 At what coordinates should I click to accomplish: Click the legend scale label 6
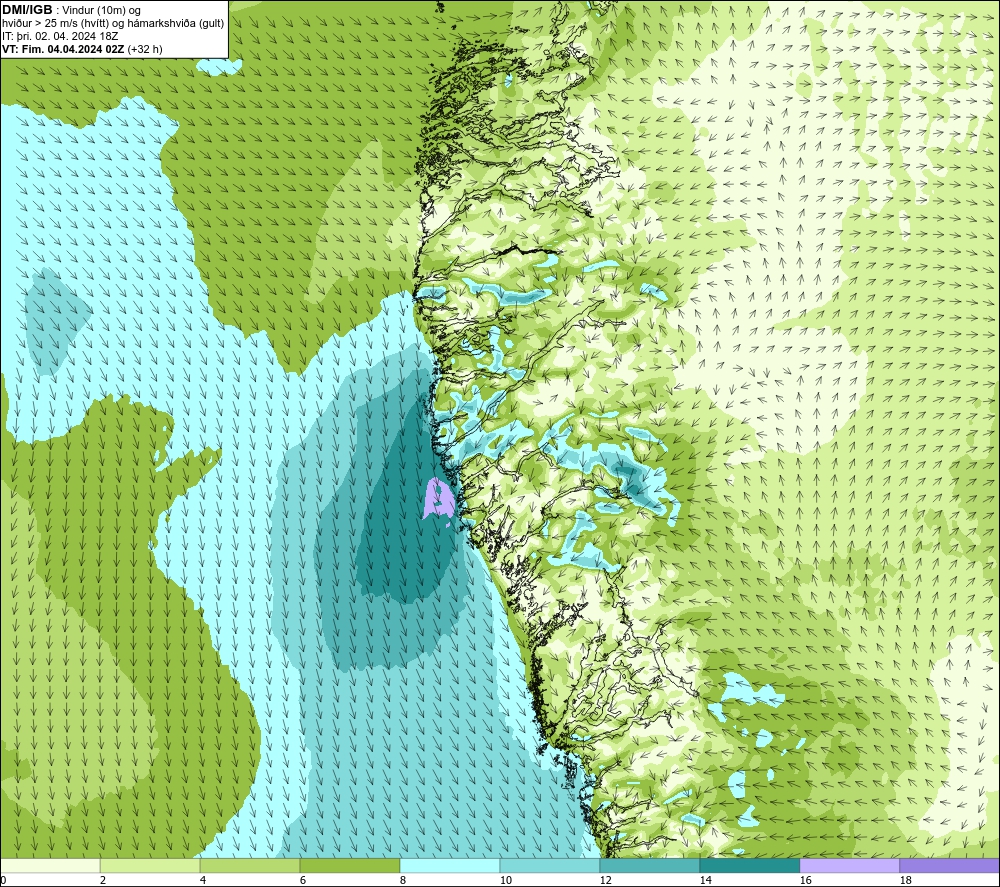click(303, 881)
